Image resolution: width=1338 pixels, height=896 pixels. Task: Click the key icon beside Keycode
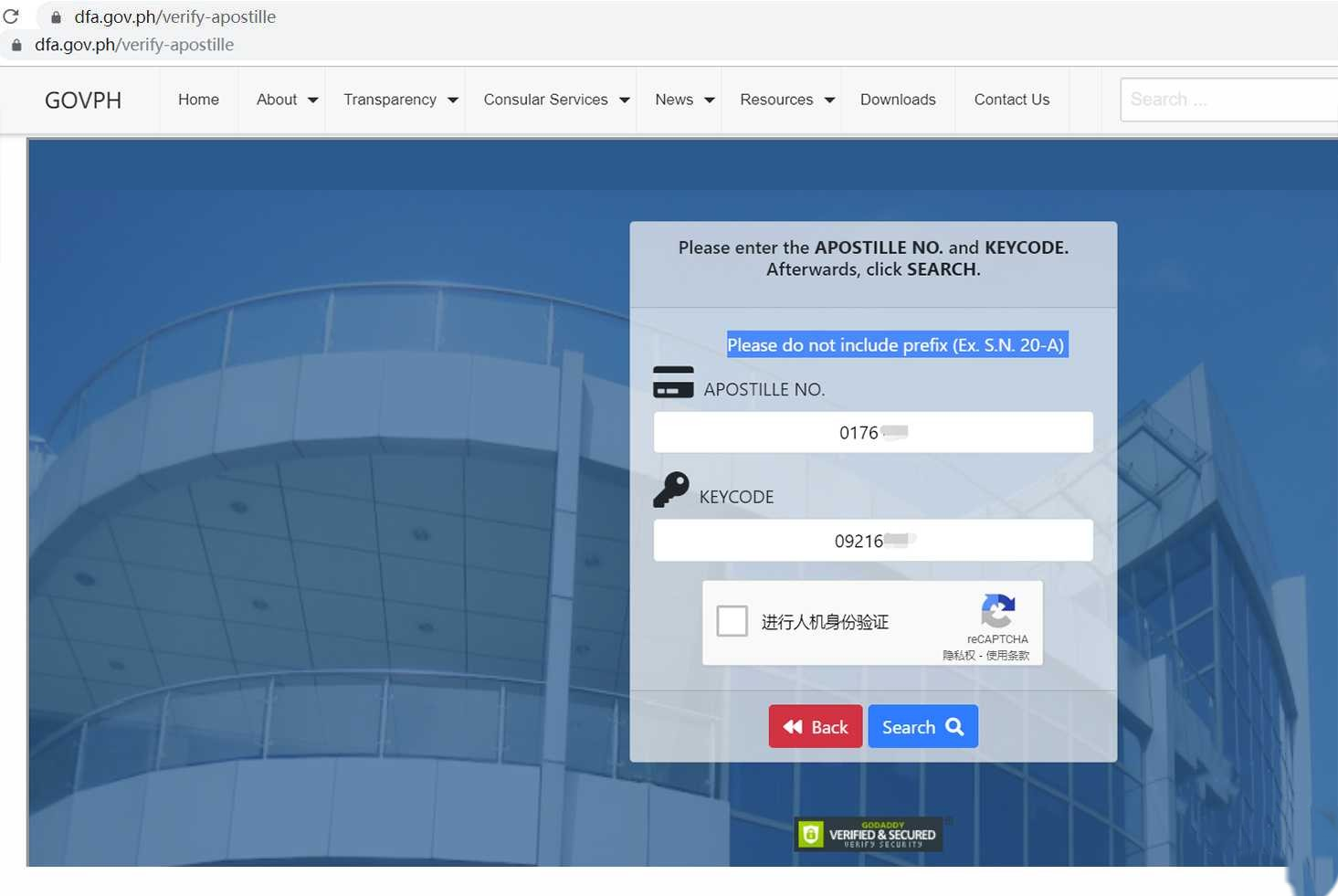[671, 490]
